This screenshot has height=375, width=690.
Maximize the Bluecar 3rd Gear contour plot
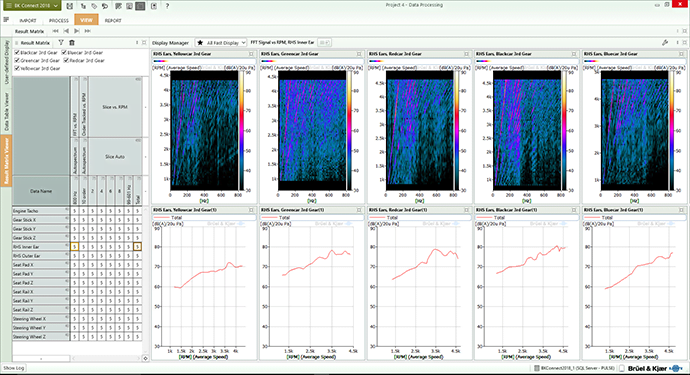tap(682, 54)
